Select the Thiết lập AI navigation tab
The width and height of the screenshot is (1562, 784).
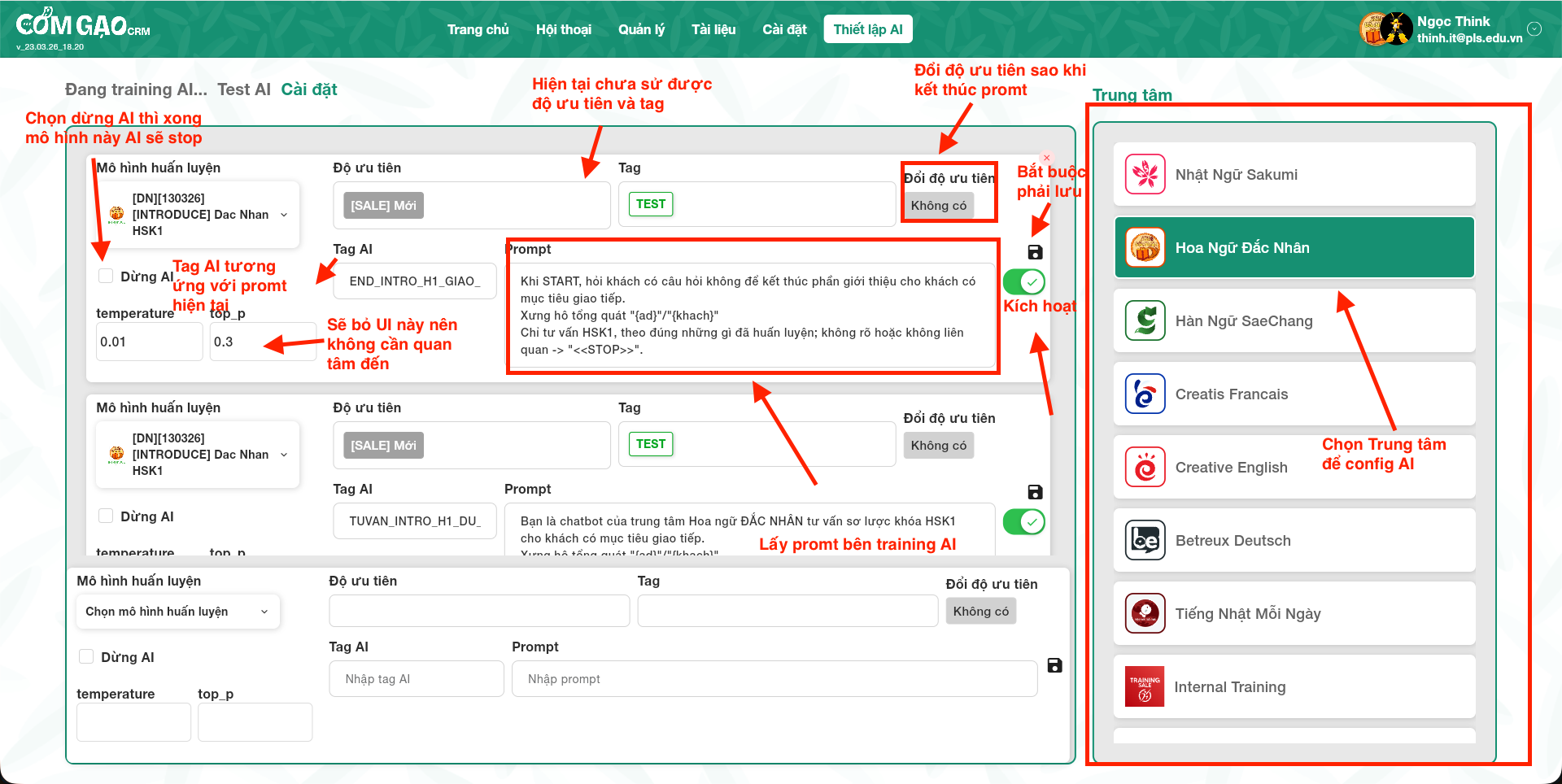868,29
